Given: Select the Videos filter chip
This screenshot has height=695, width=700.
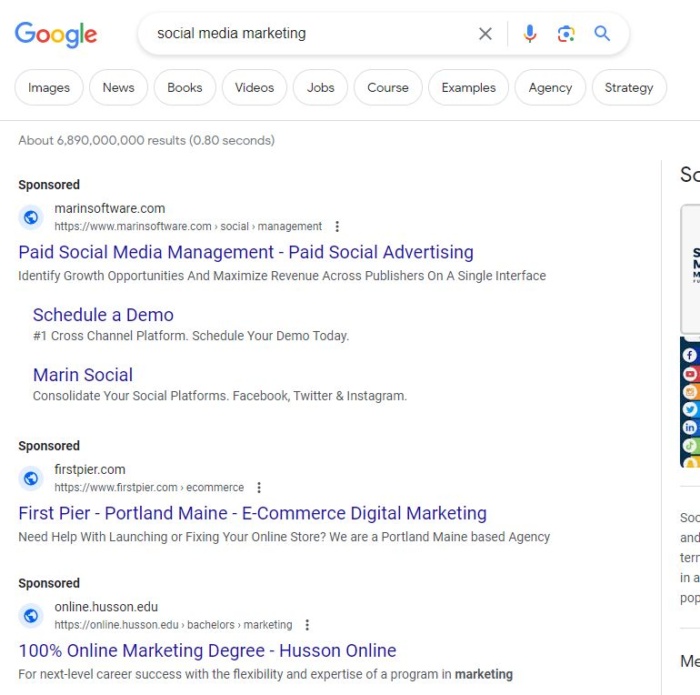Looking at the screenshot, I should tap(254, 87).
